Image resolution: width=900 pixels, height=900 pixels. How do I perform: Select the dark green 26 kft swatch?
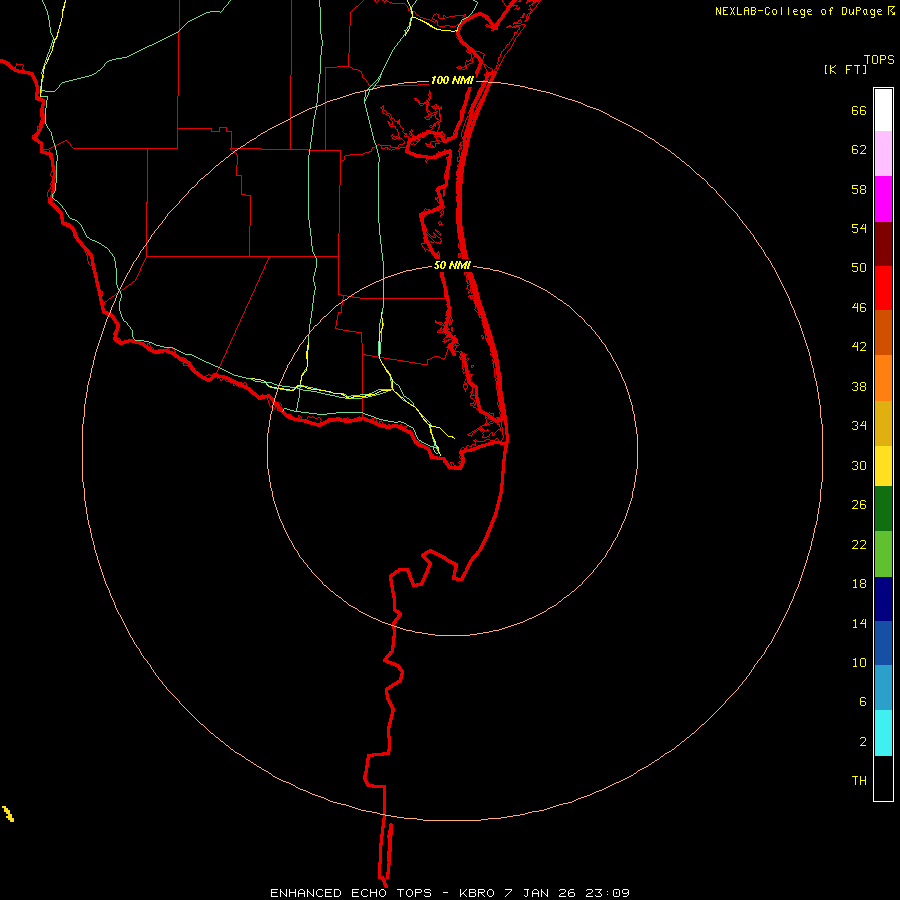coord(883,509)
